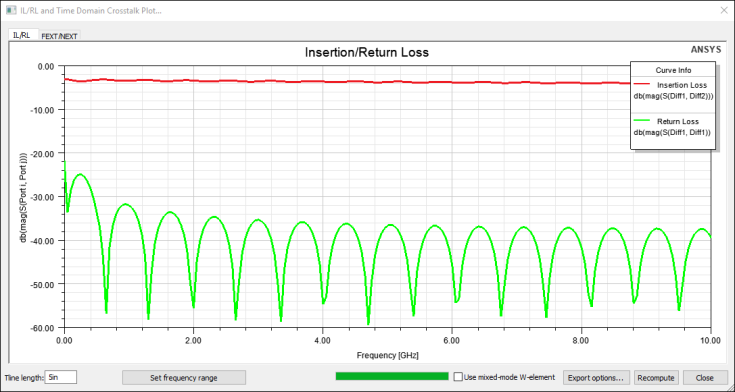Click the green Return Loss legend line
Screen dimensions: 735x392
(641, 121)
